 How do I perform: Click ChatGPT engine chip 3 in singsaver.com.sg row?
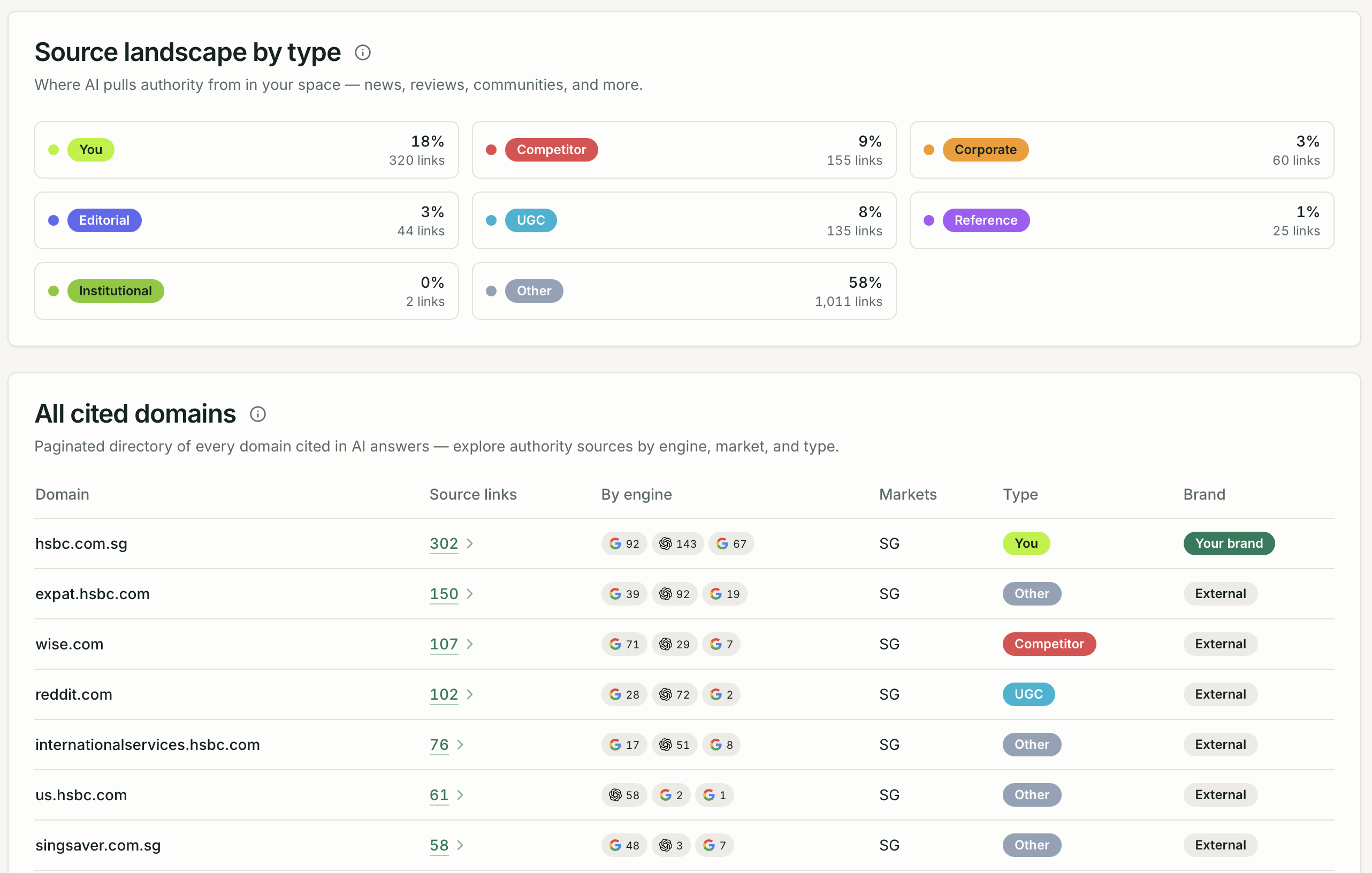[670, 845]
